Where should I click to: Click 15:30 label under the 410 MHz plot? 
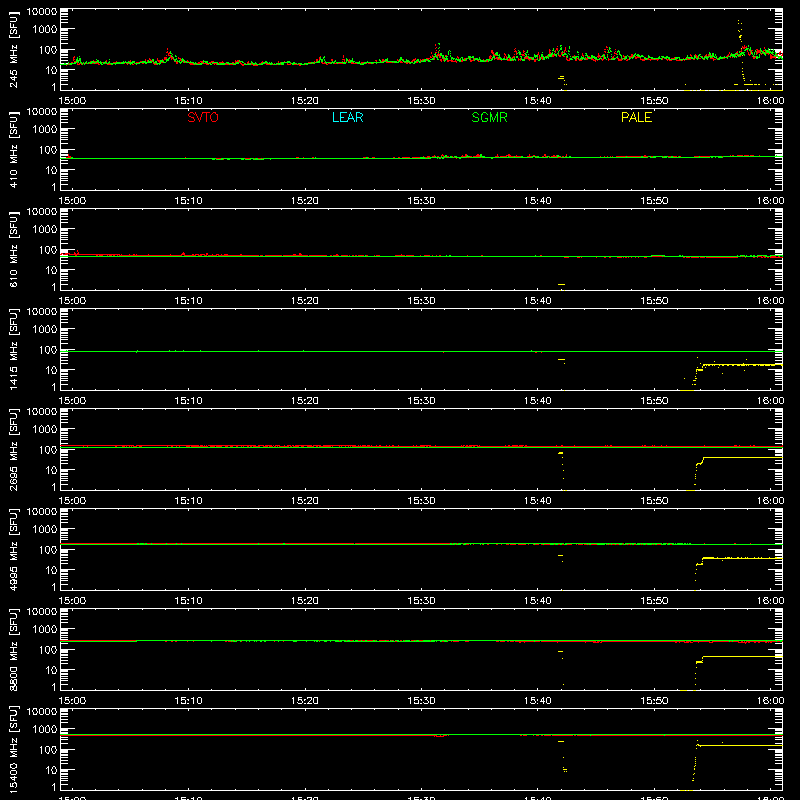pyautogui.click(x=421, y=201)
